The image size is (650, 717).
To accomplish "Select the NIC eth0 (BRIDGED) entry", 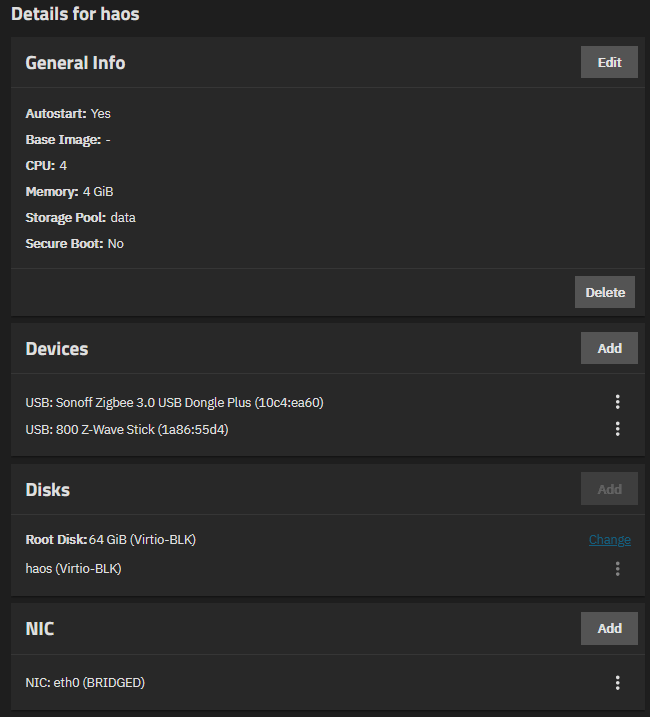I will coord(85,683).
